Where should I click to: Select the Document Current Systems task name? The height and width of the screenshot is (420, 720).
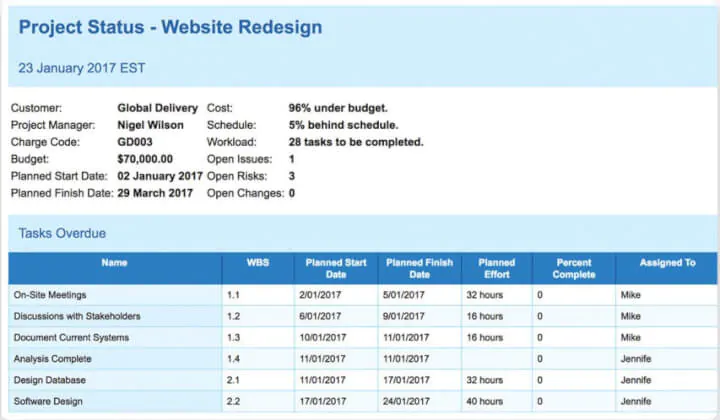(x=71, y=337)
